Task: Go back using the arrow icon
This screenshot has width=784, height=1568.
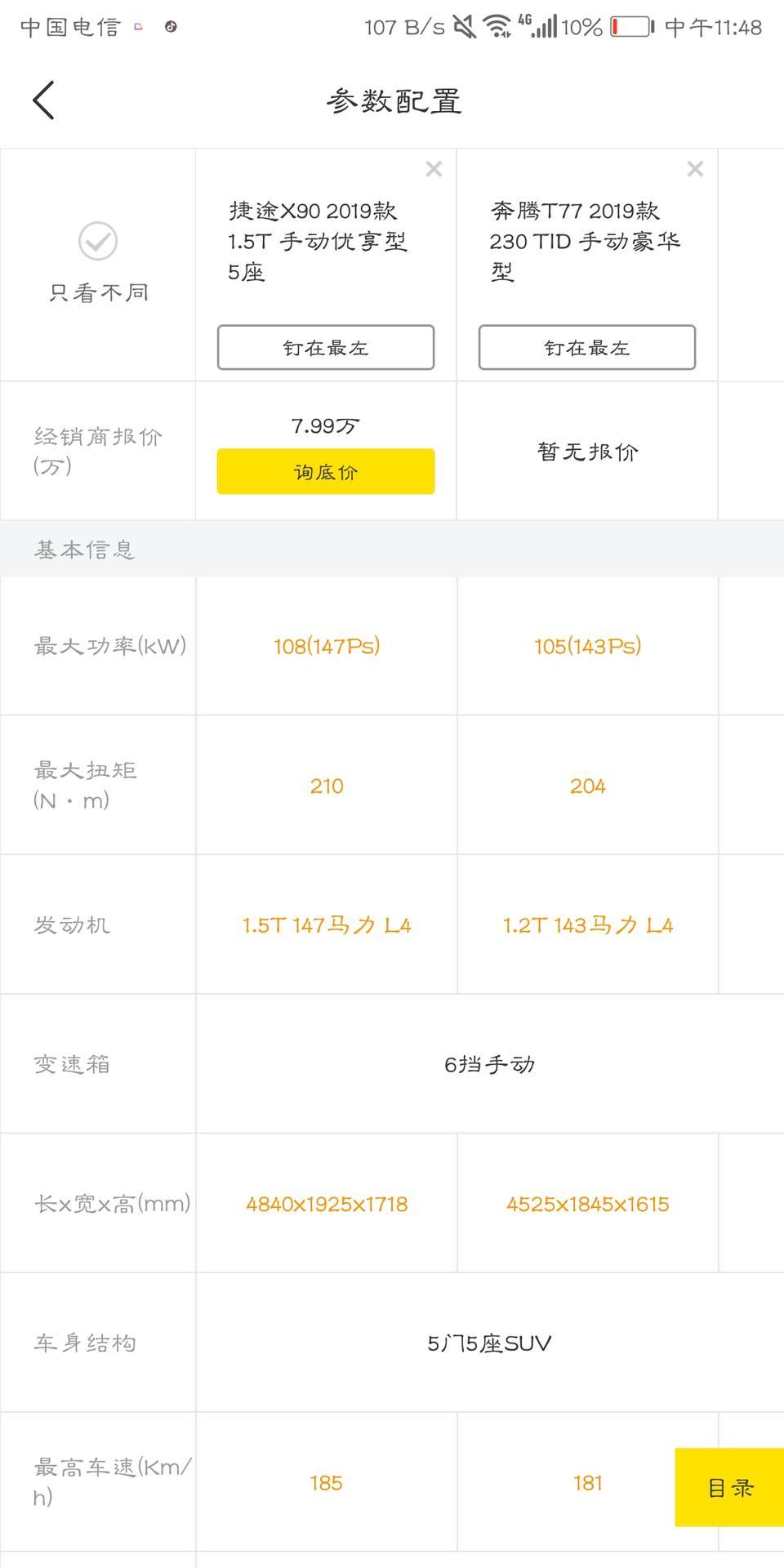Action: tap(43, 100)
